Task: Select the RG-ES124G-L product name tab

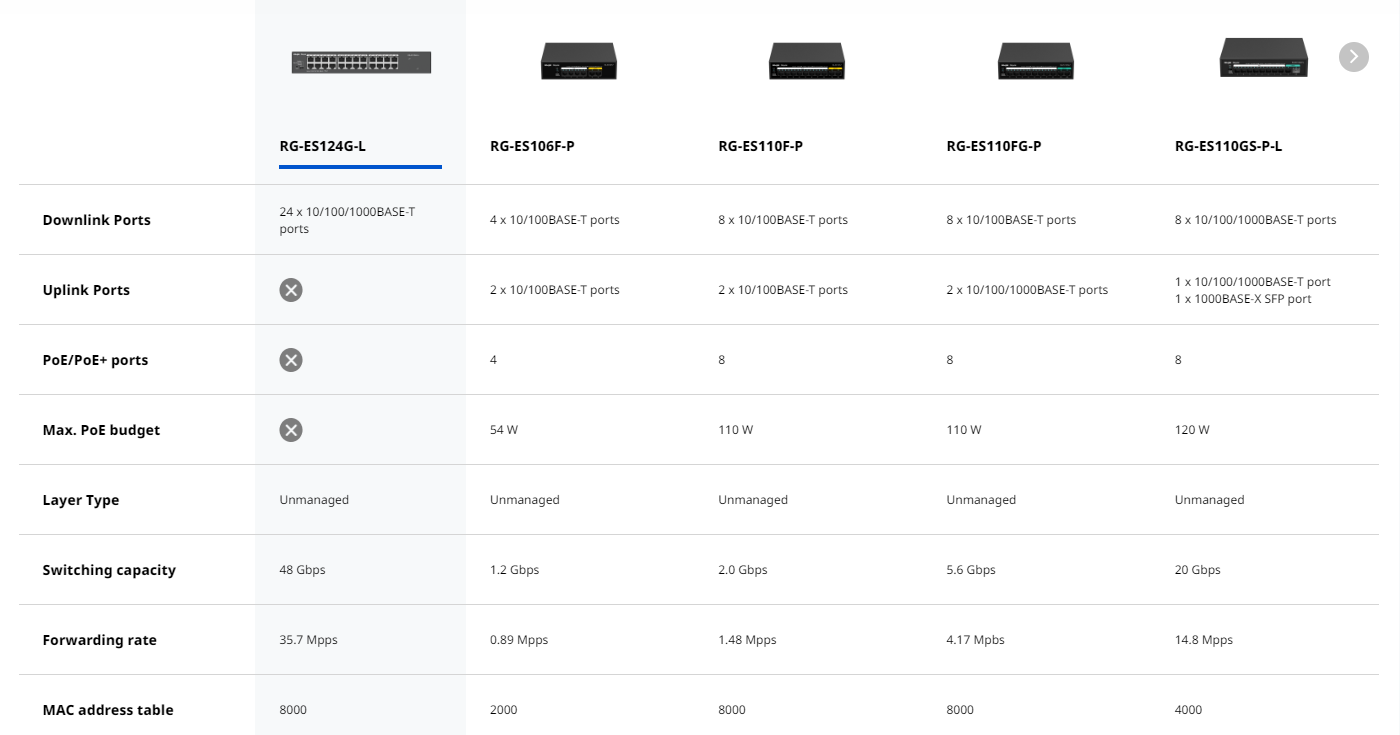Action: pyautogui.click(x=323, y=146)
